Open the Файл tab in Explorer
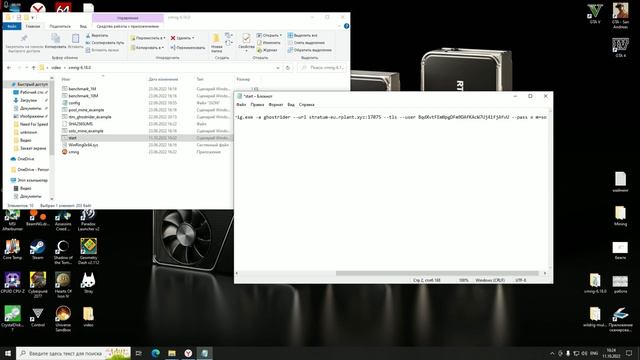 [12, 26]
